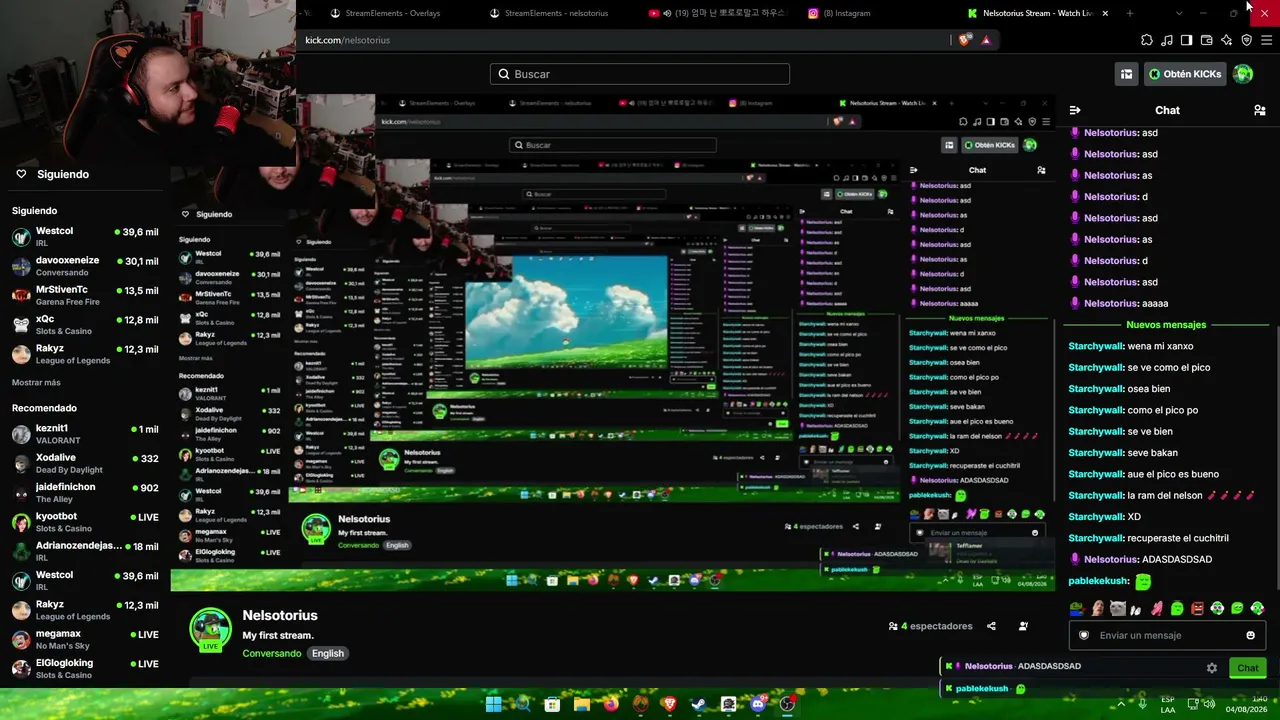This screenshot has width=1280, height=720.
Task: Open kyootbot in the Recomendado list
Action: point(85,522)
